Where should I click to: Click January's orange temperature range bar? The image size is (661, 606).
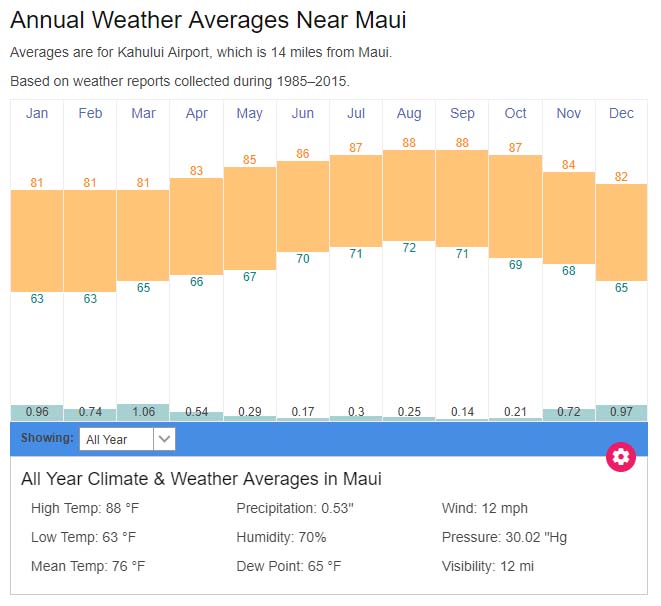point(37,240)
